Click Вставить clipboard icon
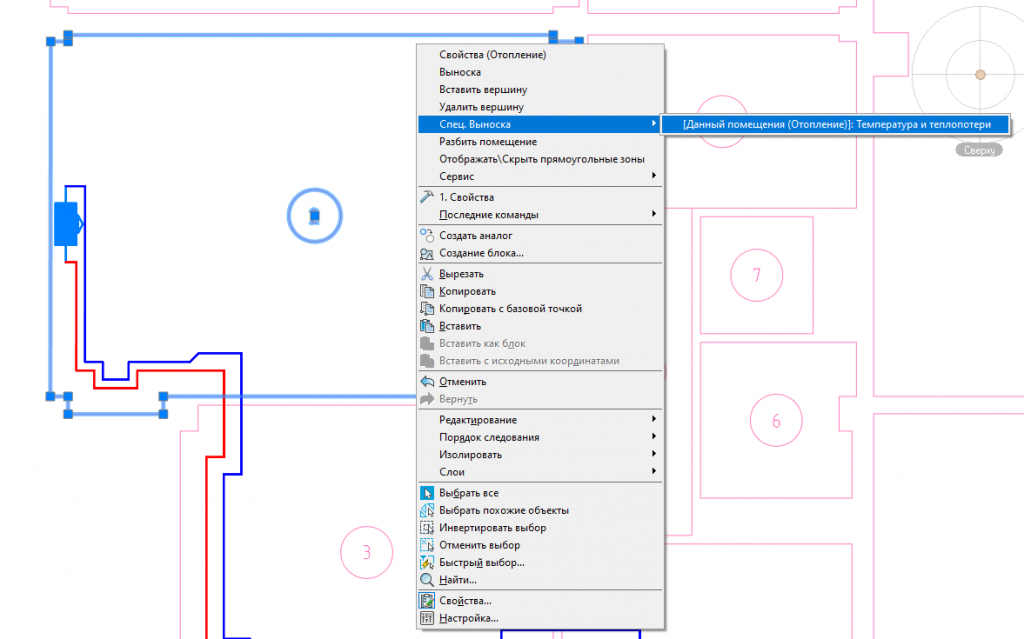This screenshot has height=639, width=1024. [426, 326]
